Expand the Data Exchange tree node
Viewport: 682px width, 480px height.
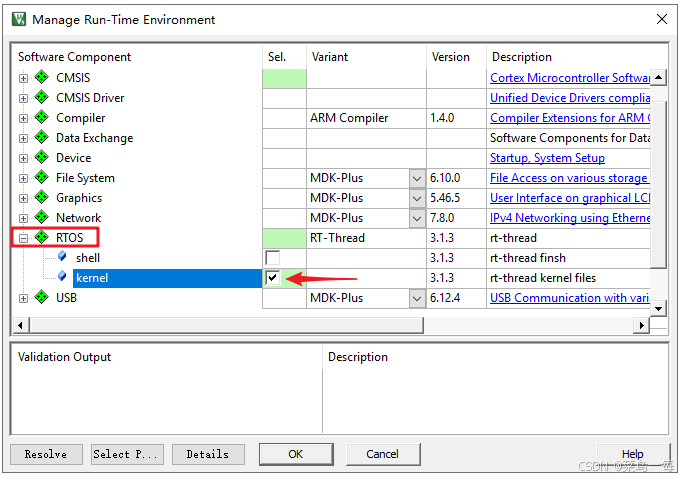pos(23,138)
